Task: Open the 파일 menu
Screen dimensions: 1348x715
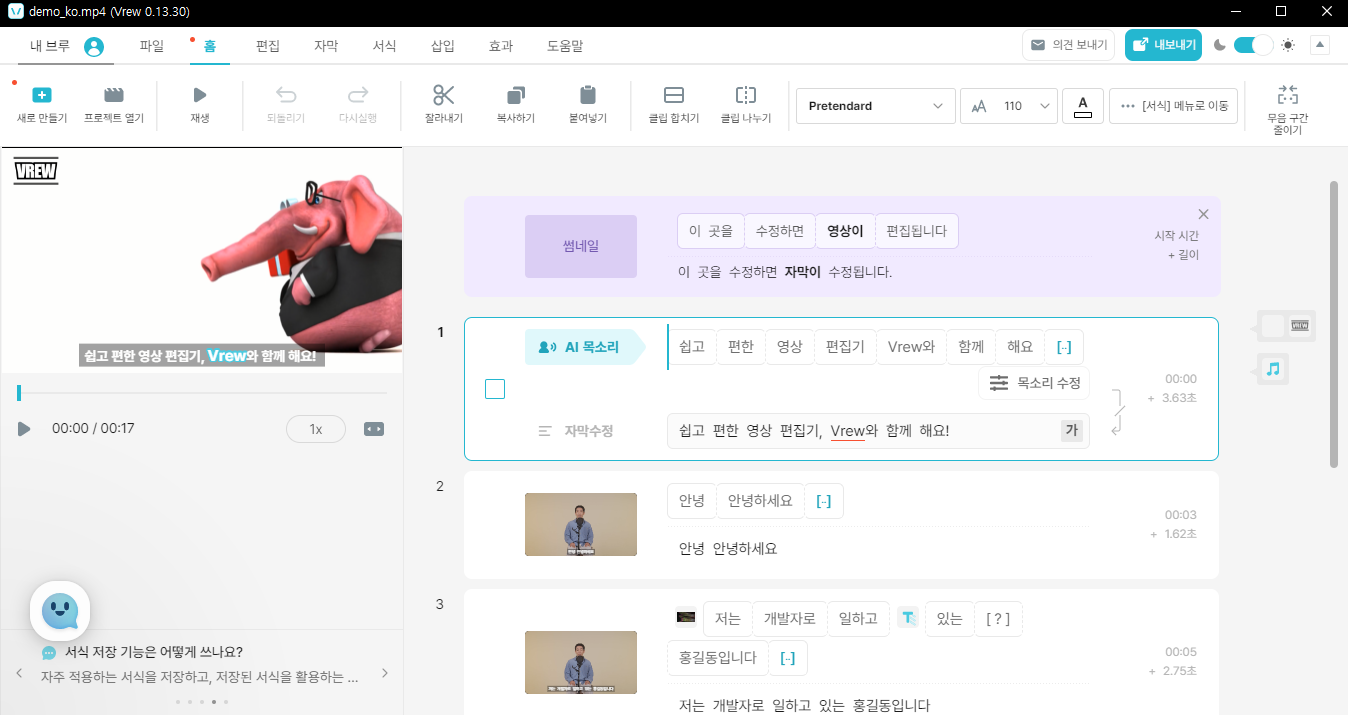Action: (152, 46)
